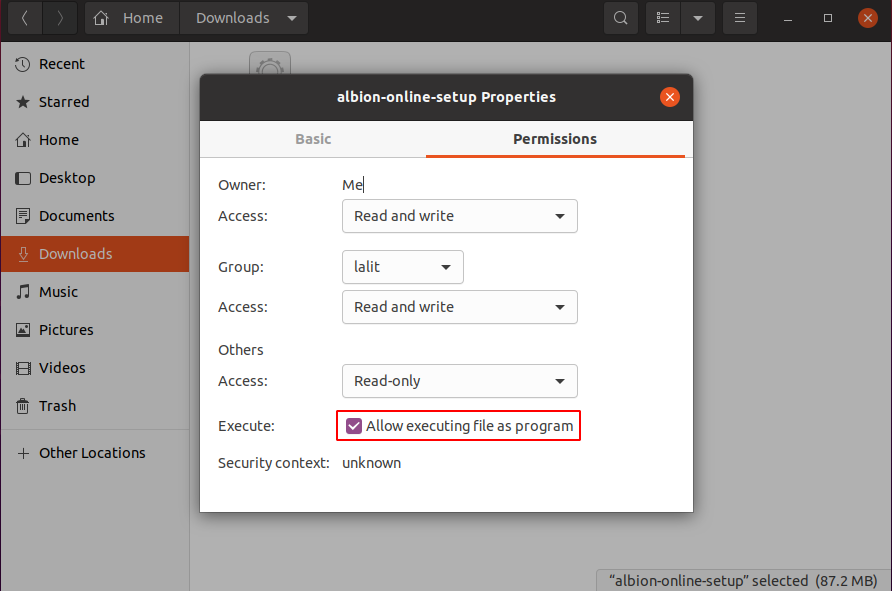Switch to the Basic tab
The height and width of the screenshot is (591, 892).
click(x=313, y=139)
